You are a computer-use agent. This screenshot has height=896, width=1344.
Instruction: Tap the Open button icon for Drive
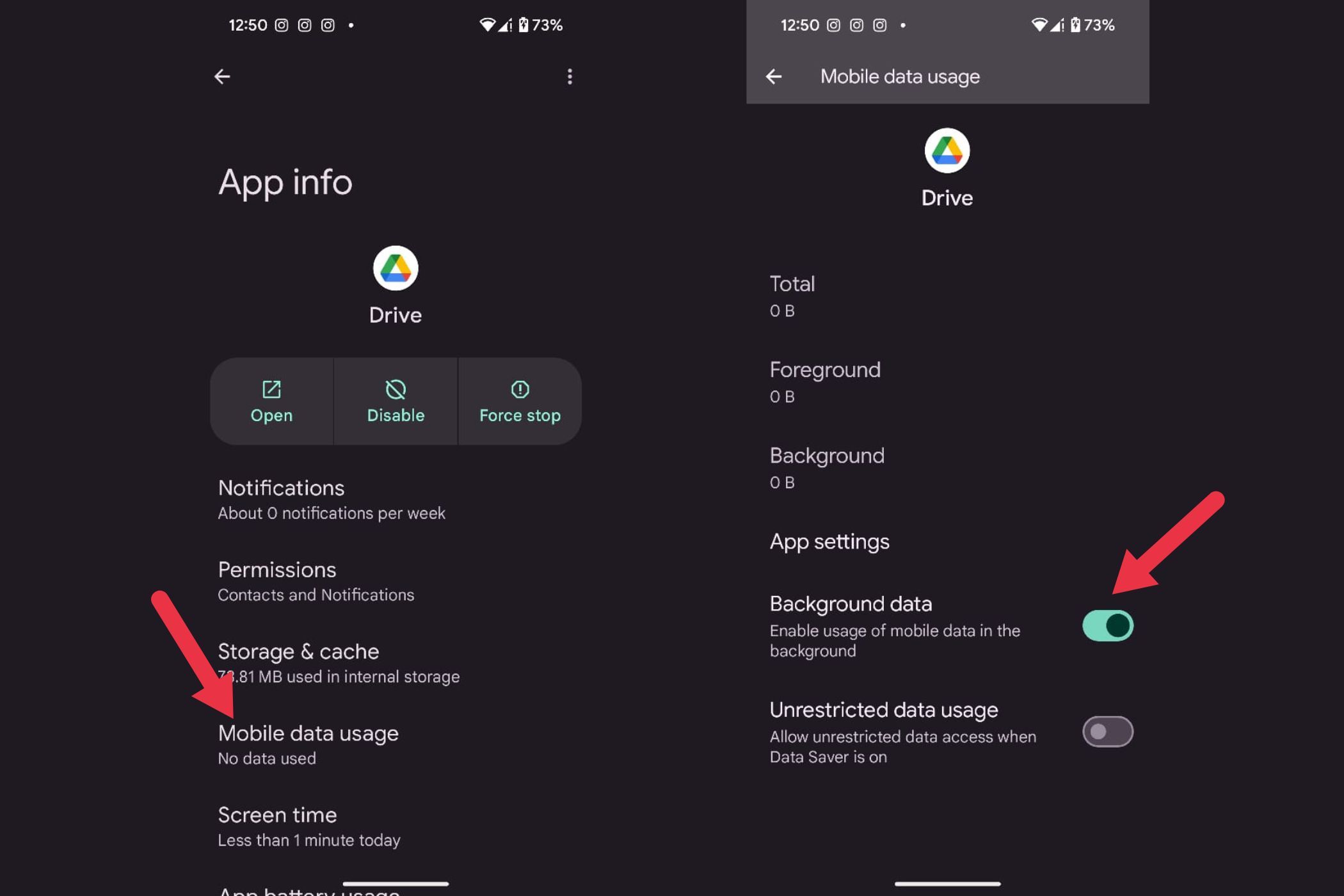pos(271,390)
